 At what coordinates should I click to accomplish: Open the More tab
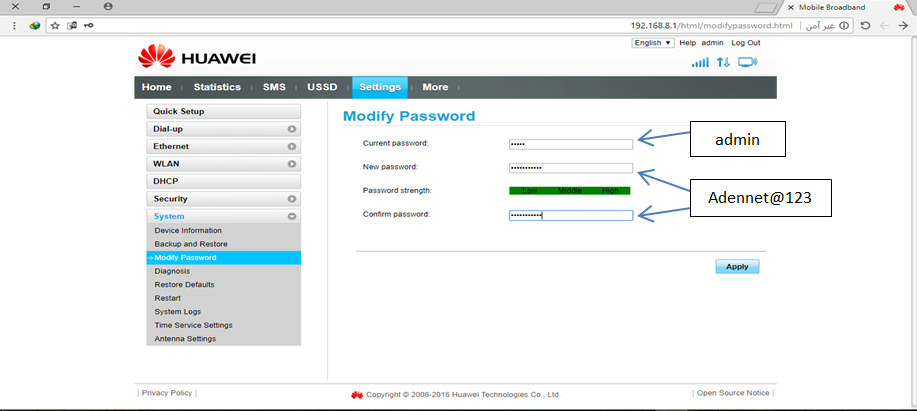click(x=435, y=87)
